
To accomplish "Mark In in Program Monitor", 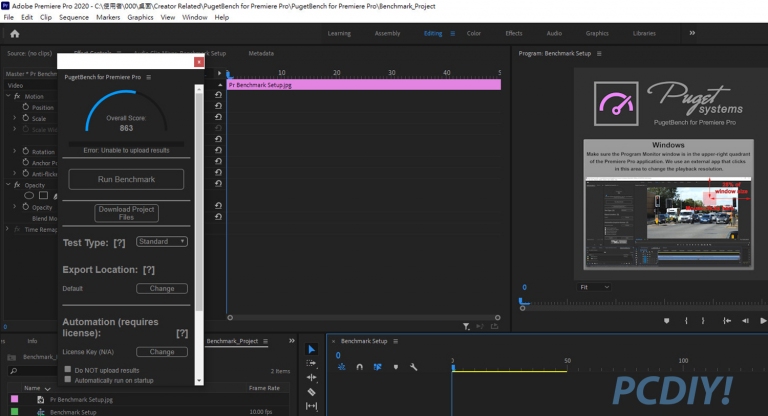I will tap(686, 320).
